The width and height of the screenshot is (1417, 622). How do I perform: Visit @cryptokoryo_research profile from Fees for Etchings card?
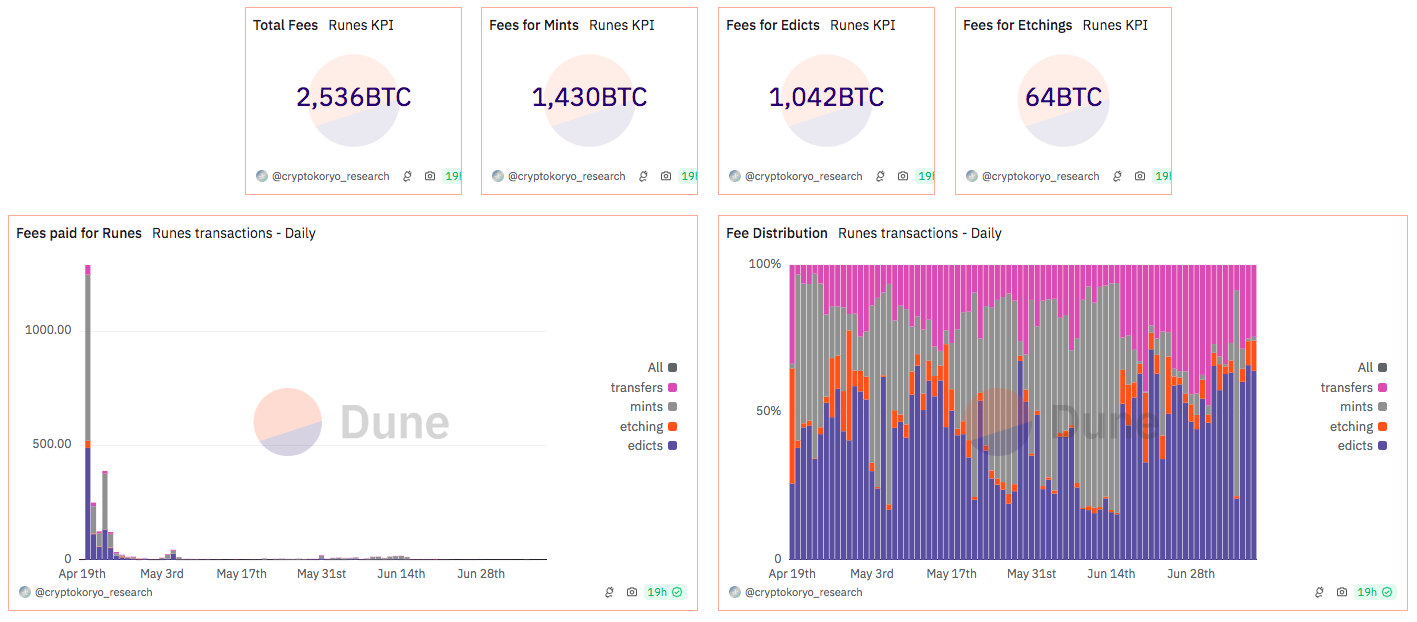[1041, 176]
